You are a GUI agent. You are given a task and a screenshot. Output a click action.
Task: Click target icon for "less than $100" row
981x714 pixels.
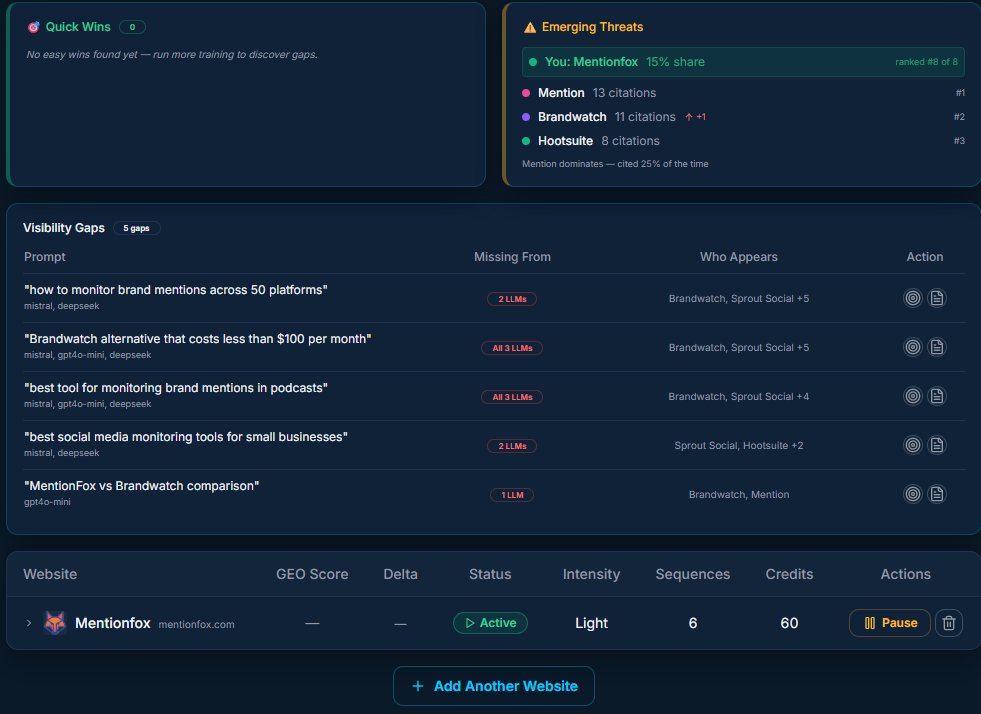point(913,347)
